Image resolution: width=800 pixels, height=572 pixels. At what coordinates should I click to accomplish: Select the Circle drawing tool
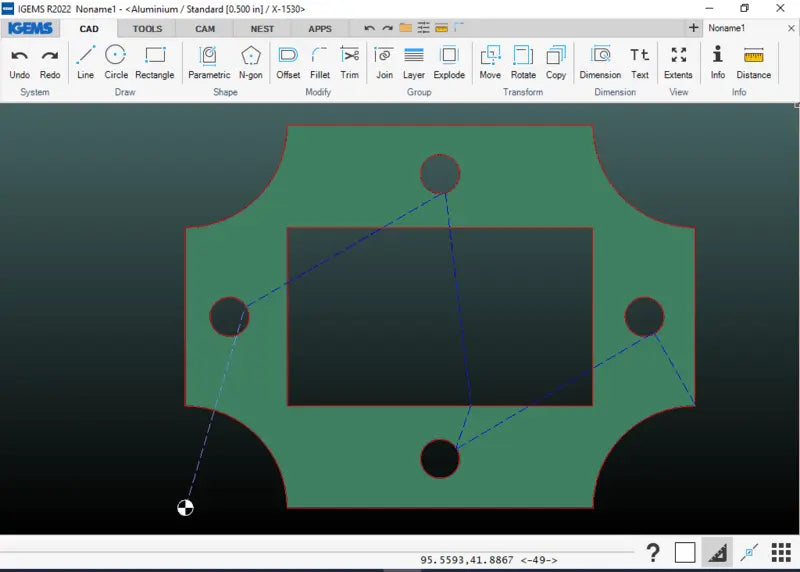116,61
